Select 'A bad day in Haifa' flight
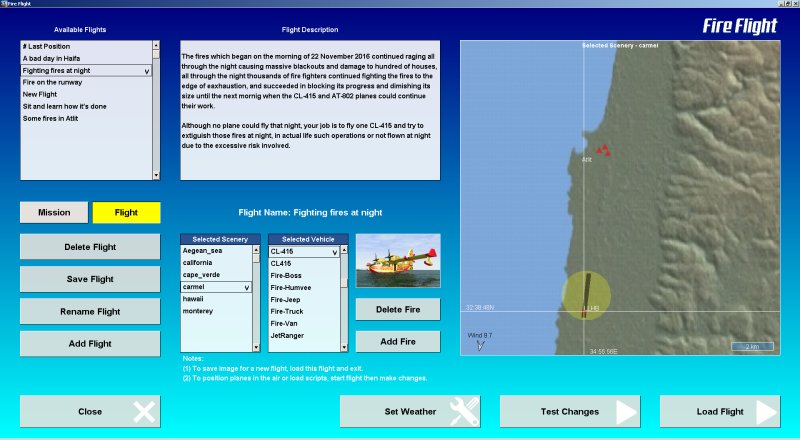This screenshot has height=440, width=800. [x=86, y=58]
